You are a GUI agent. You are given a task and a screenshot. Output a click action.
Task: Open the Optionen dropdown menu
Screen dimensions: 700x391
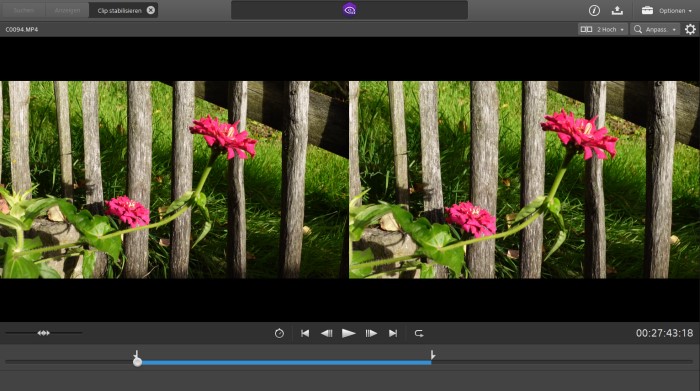(675, 11)
